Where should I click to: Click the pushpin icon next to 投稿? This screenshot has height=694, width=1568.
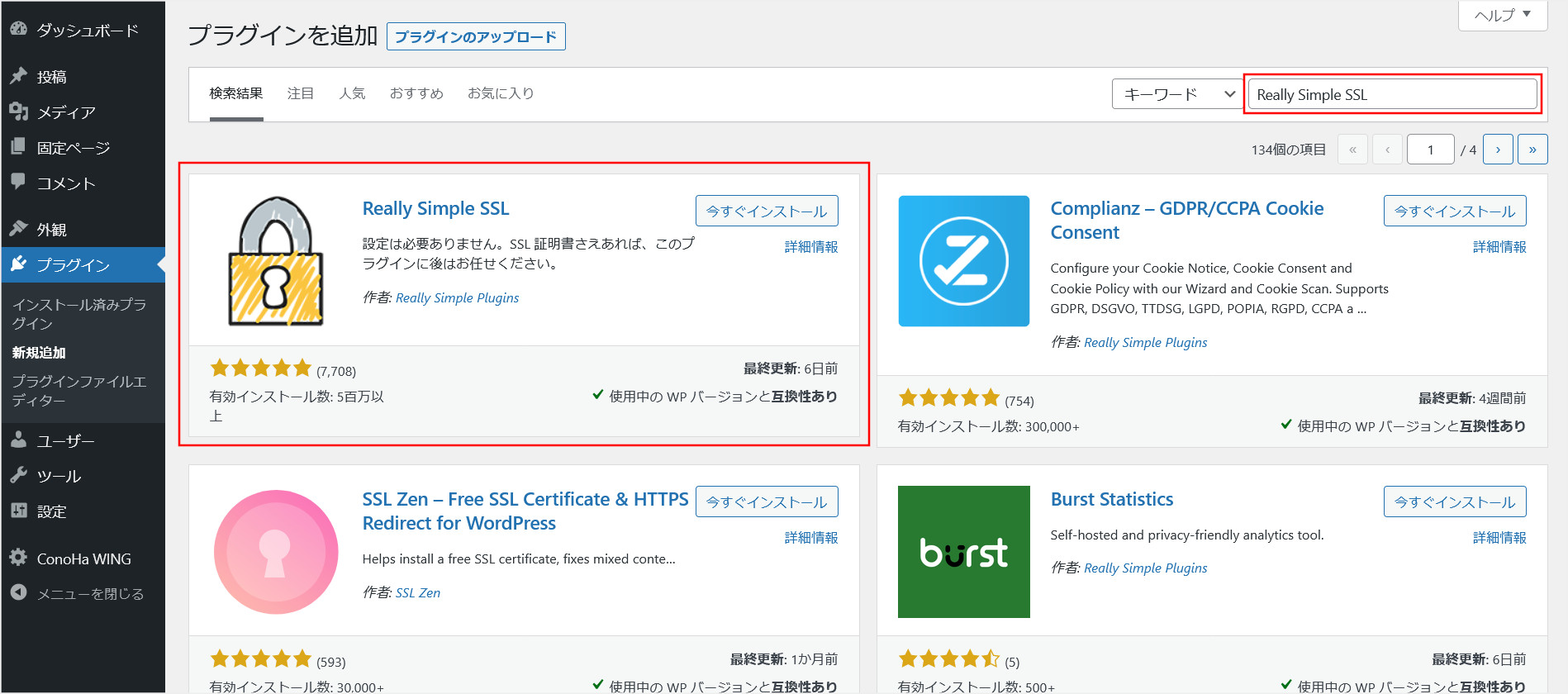pos(18,76)
